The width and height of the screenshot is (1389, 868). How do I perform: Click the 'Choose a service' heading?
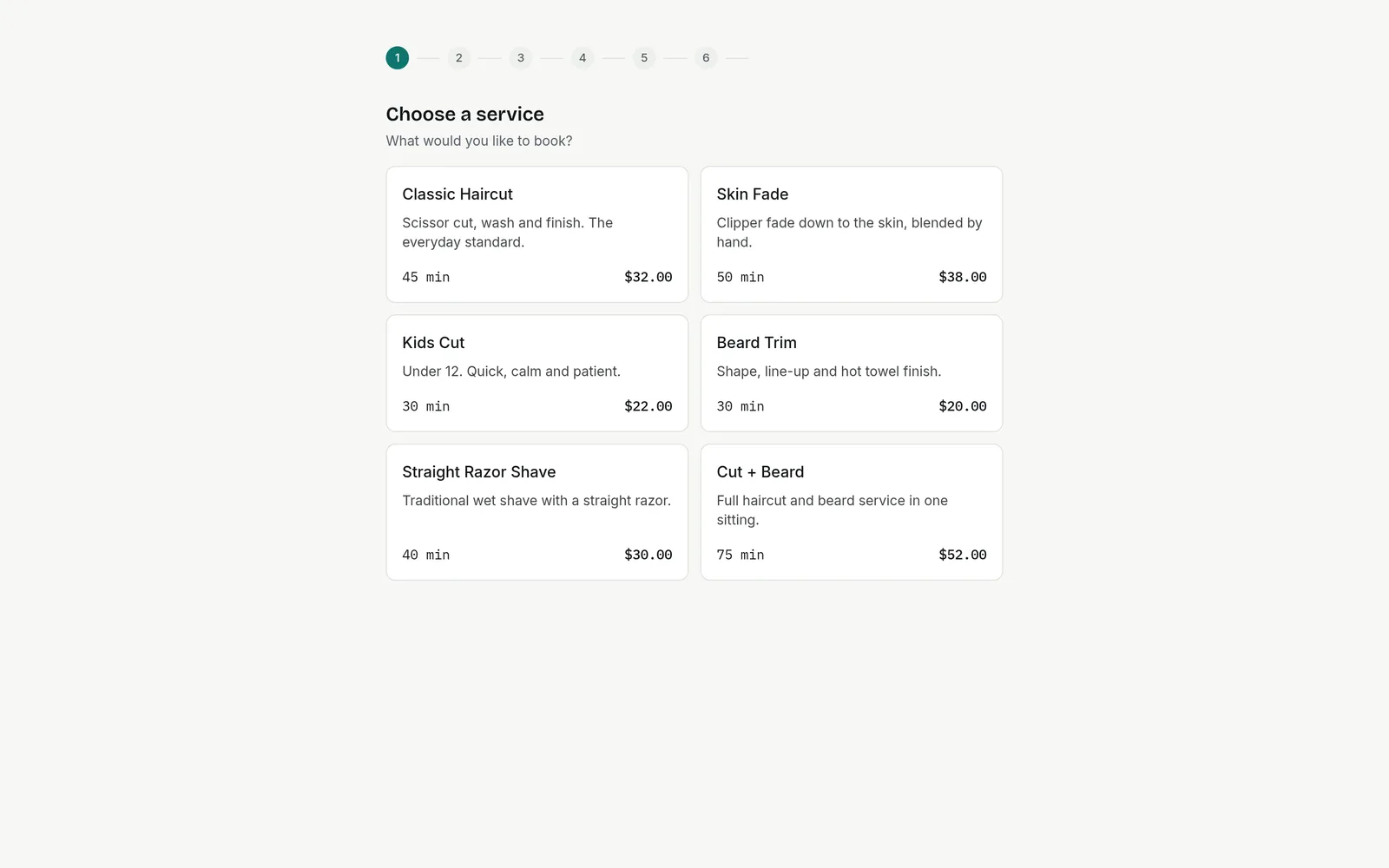pyautogui.click(x=465, y=115)
